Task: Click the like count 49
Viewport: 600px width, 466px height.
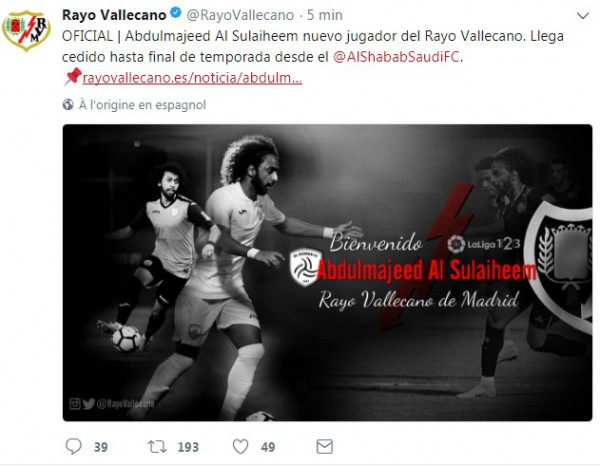Action: pos(268,447)
